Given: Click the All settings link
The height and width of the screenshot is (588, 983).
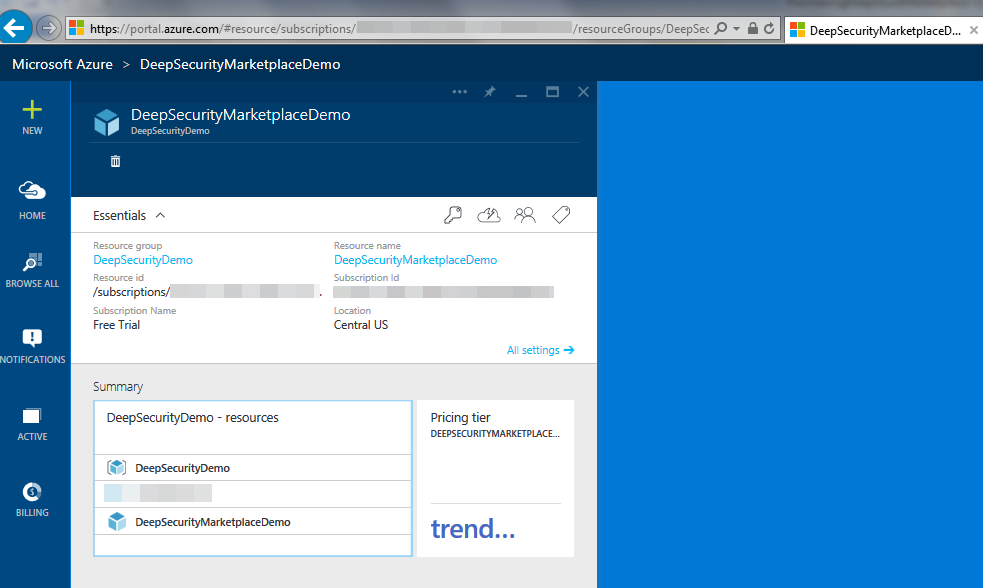Looking at the screenshot, I should 540,350.
